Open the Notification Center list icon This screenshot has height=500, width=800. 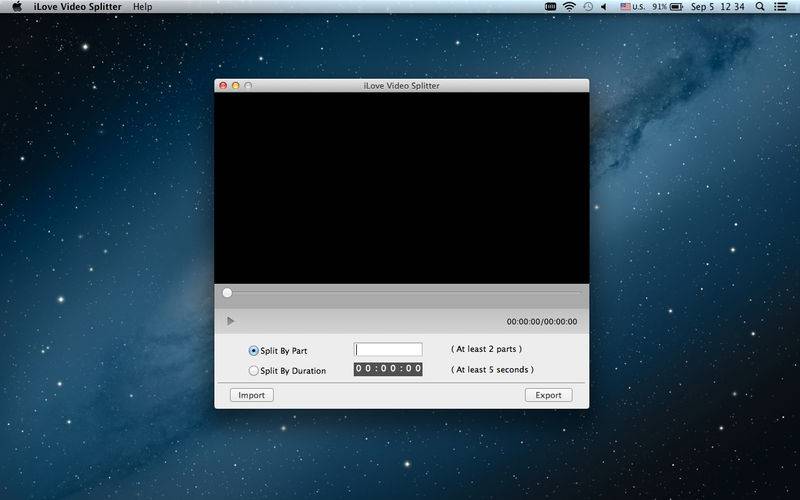780,7
